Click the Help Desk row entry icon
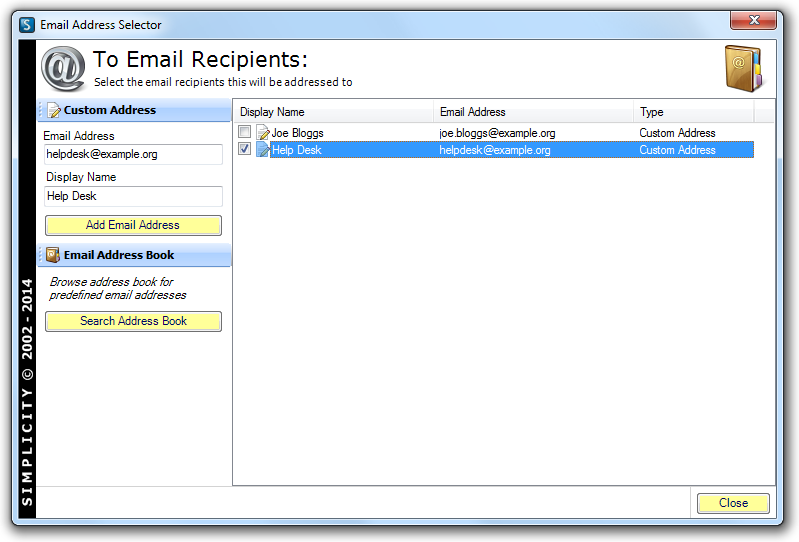 263,150
